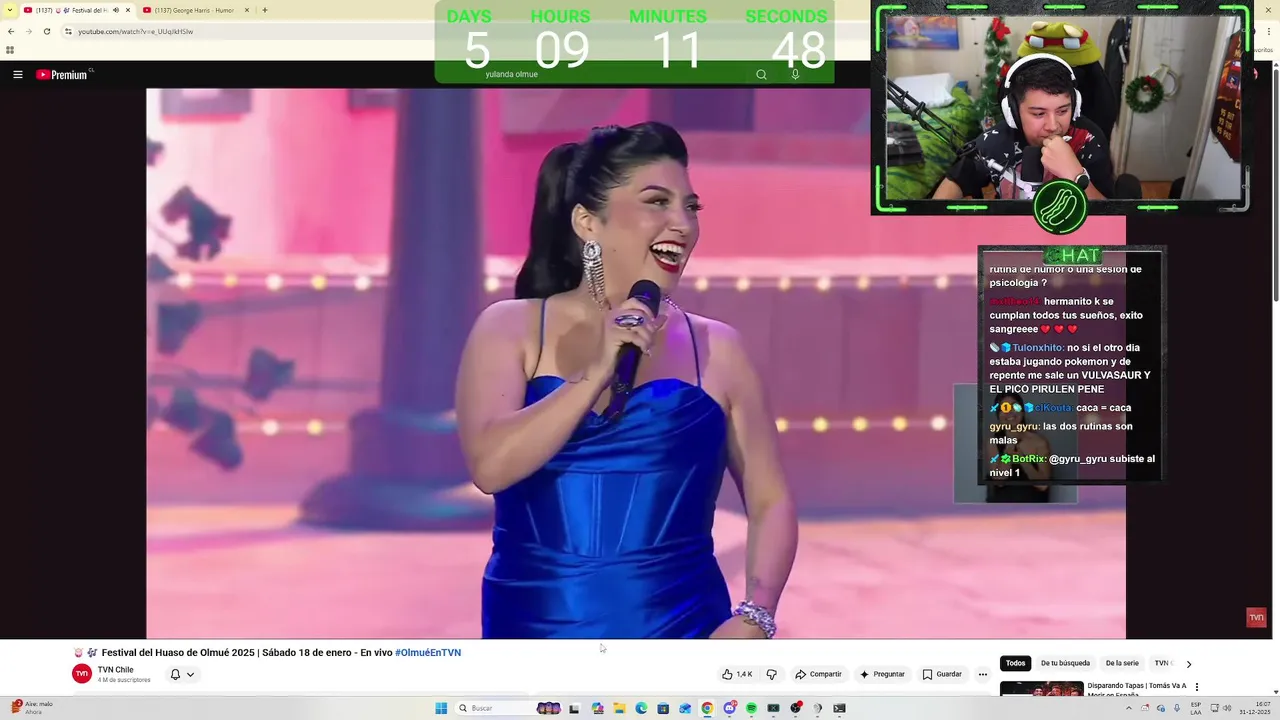Open the weather widget 'Aire: malo'
The image size is (1280, 720).
tap(32, 708)
